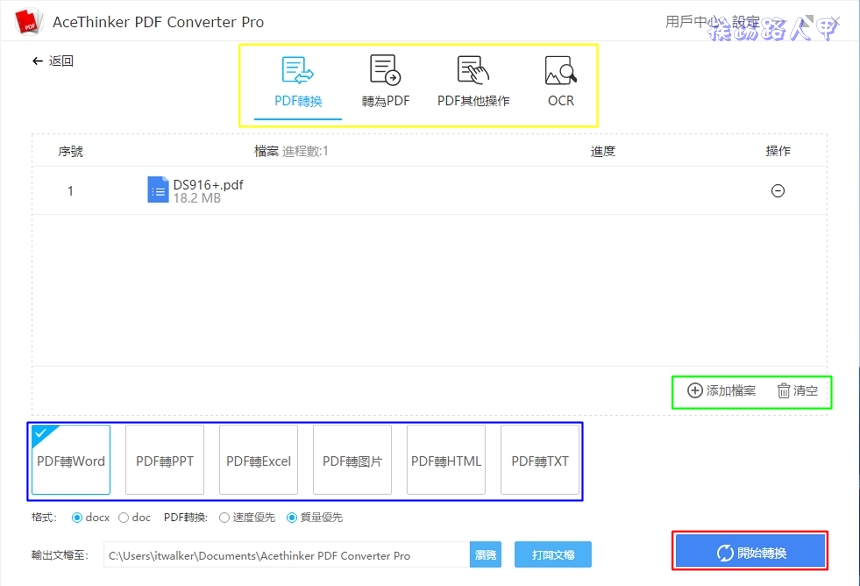This screenshot has width=860, height=586.
Task: Select the PDF轉換 tab icon
Action: coord(297,70)
